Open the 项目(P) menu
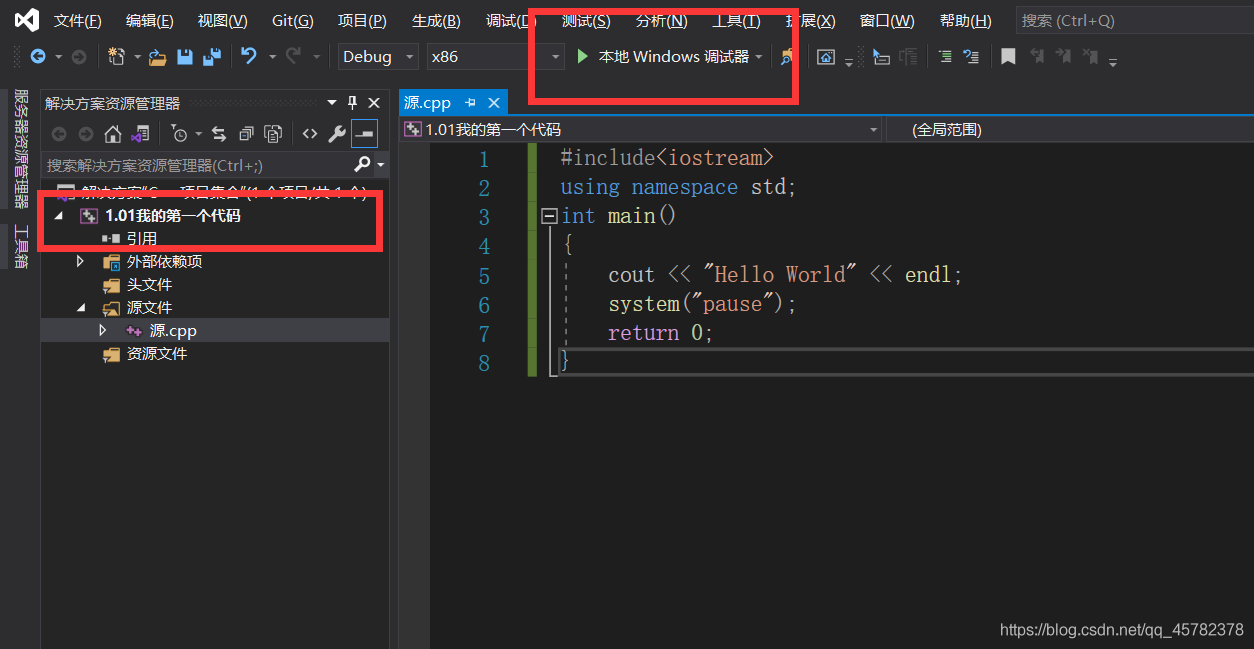This screenshot has height=649, width=1254. pyautogui.click(x=362, y=20)
